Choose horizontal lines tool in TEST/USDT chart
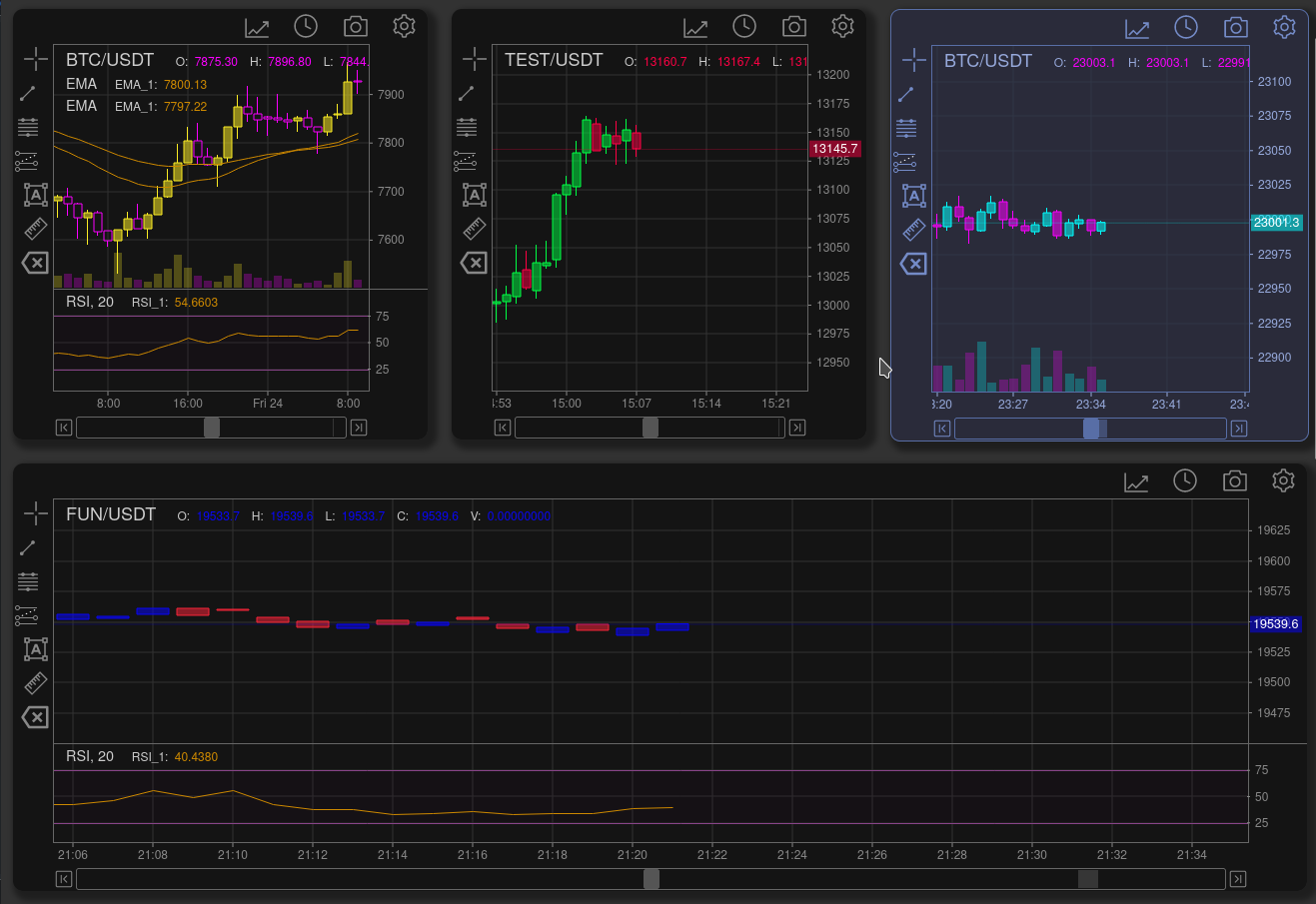Image resolution: width=1316 pixels, height=904 pixels. [467, 127]
